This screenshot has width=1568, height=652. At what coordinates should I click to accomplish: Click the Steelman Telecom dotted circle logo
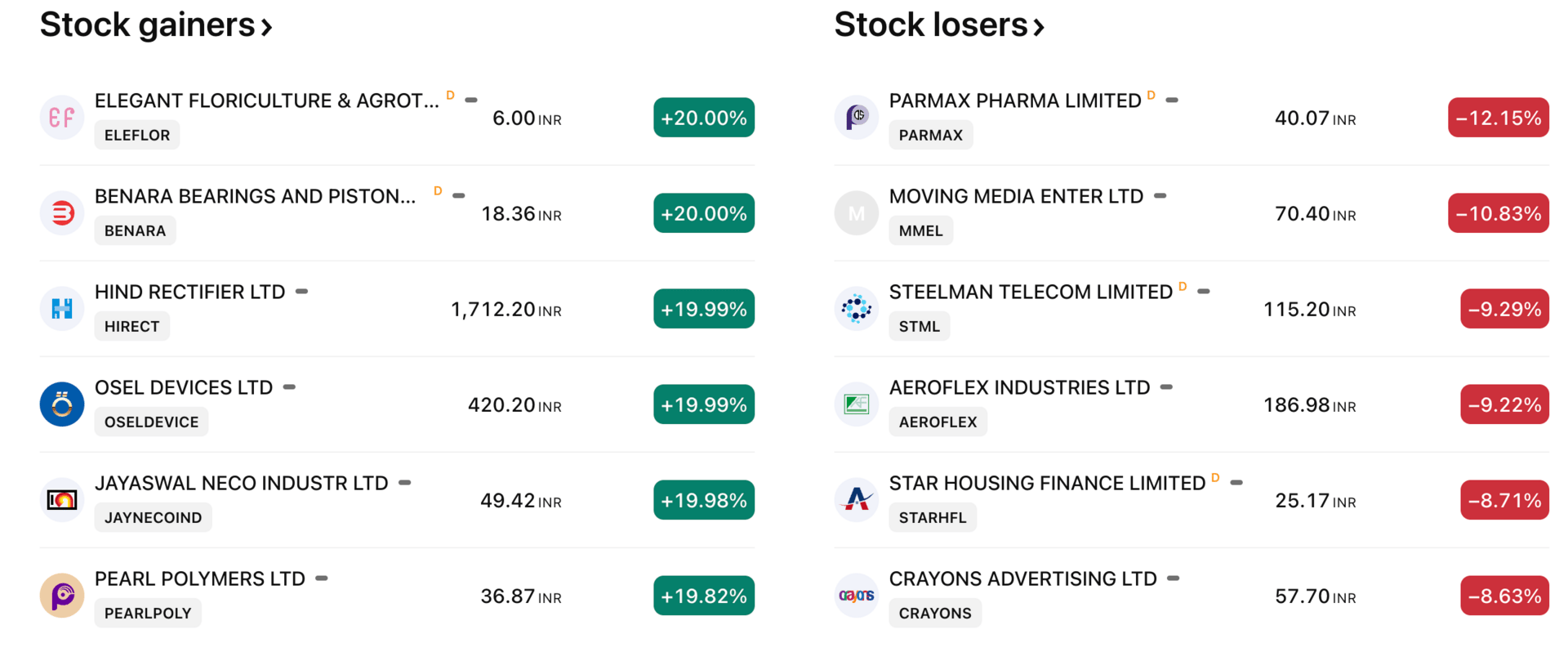click(856, 309)
